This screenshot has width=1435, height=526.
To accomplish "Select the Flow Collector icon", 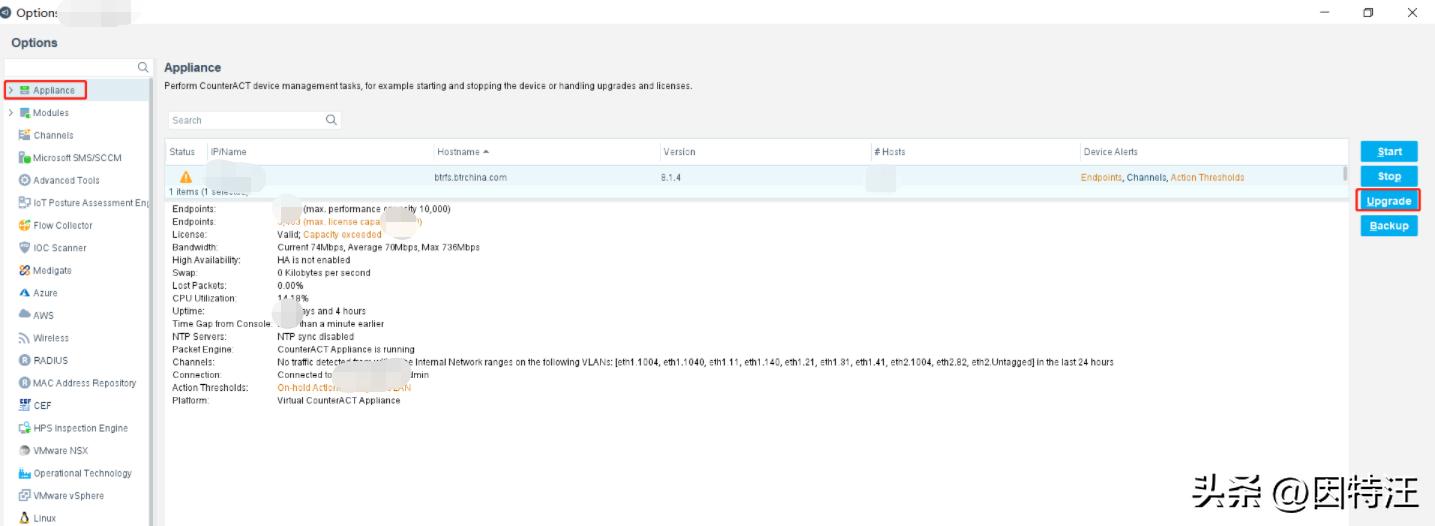I will 25,225.
